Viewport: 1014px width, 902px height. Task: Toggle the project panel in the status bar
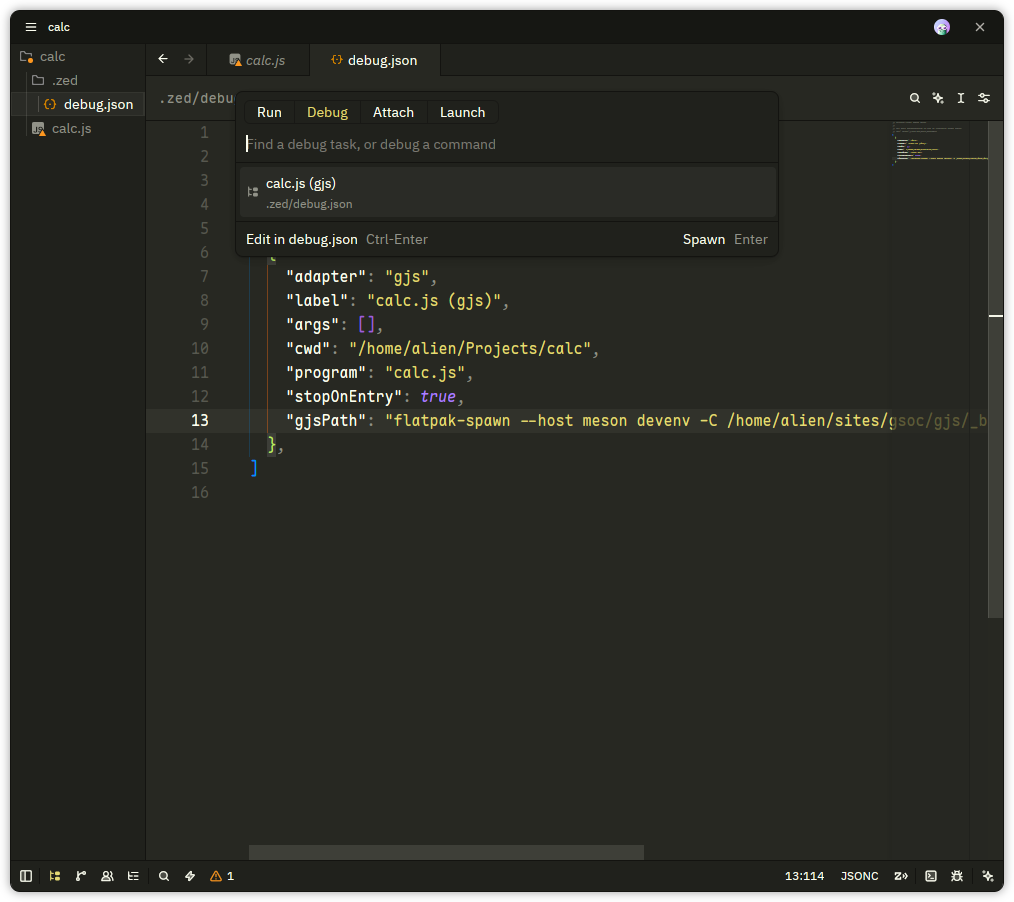point(26,876)
